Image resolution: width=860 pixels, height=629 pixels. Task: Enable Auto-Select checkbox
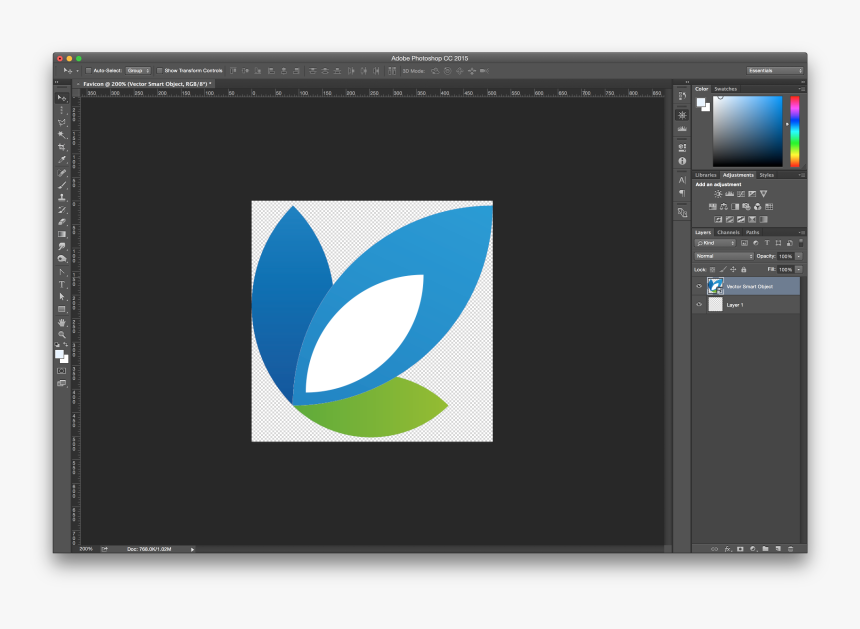(x=88, y=71)
